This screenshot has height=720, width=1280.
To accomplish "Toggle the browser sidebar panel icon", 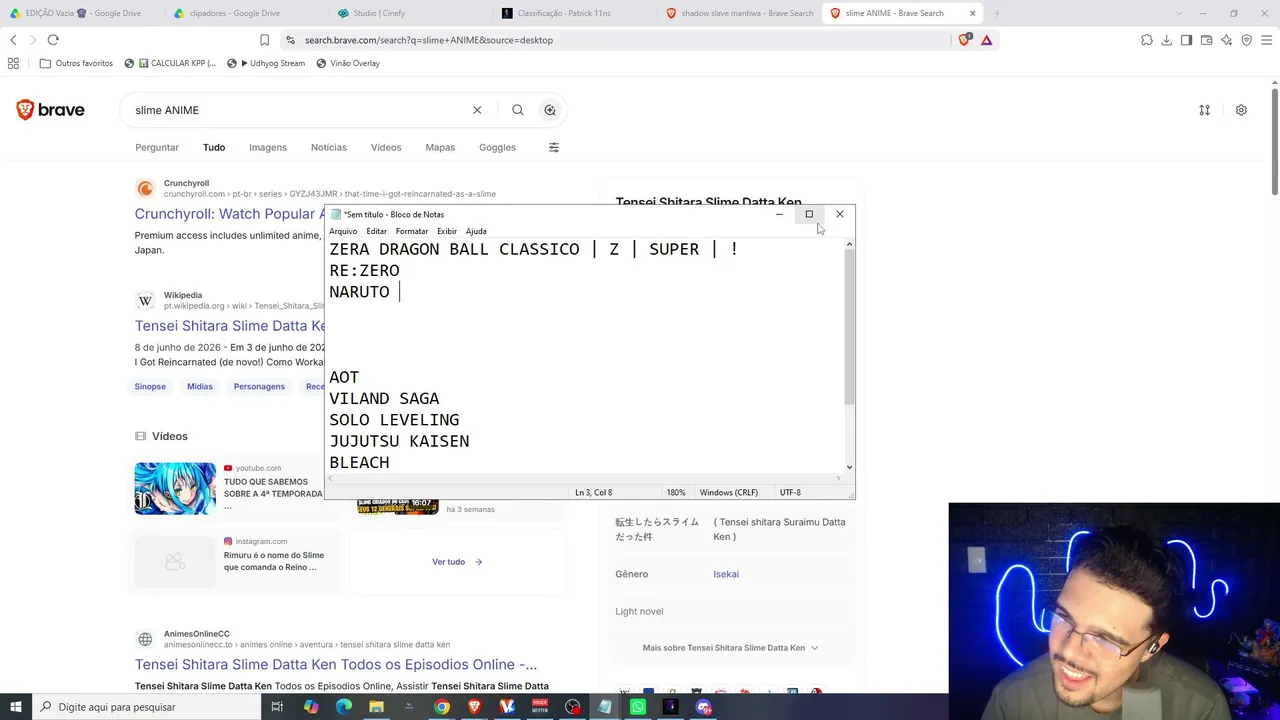I will coord(1186,40).
